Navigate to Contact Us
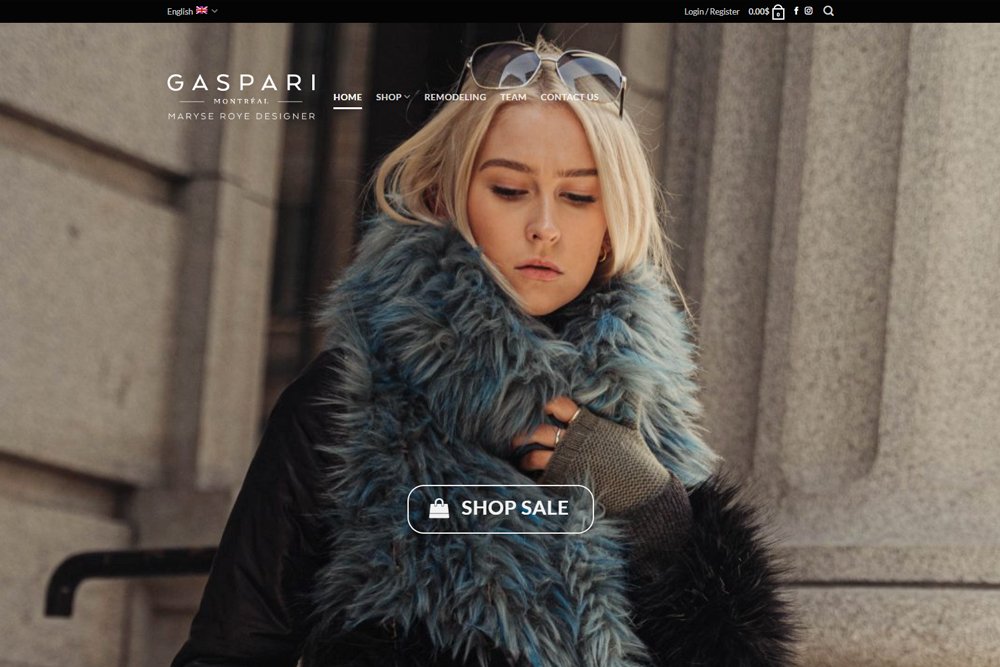This screenshot has width=1000, height=667. click(569, 97)
